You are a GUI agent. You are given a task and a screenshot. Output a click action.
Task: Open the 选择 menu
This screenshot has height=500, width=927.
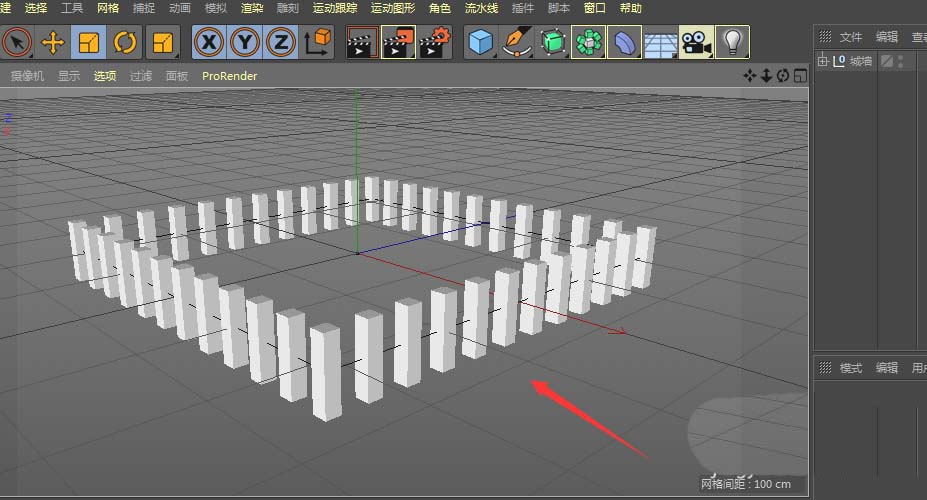[x=36, y=8]
